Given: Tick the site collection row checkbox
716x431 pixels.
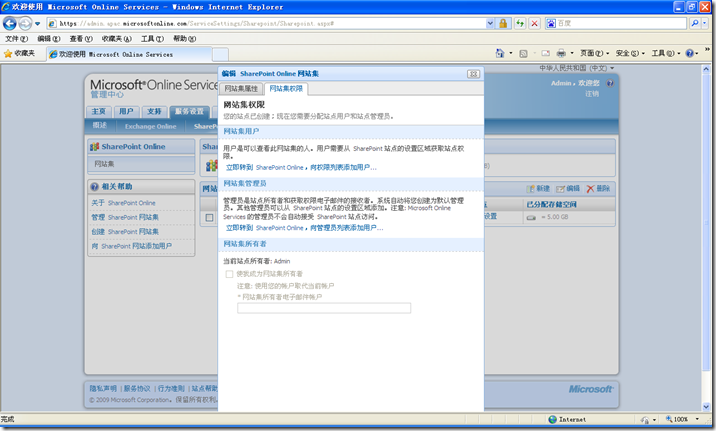Looking at the screenshot, I should [x=209, y=218].
